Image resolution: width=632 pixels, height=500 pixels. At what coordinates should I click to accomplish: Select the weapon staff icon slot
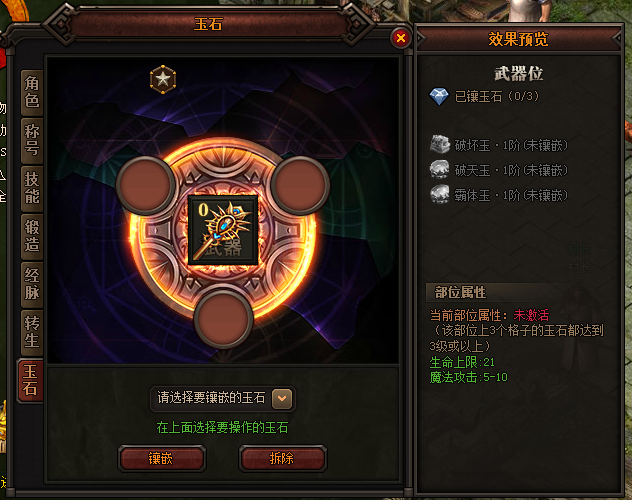pos(223,230)
